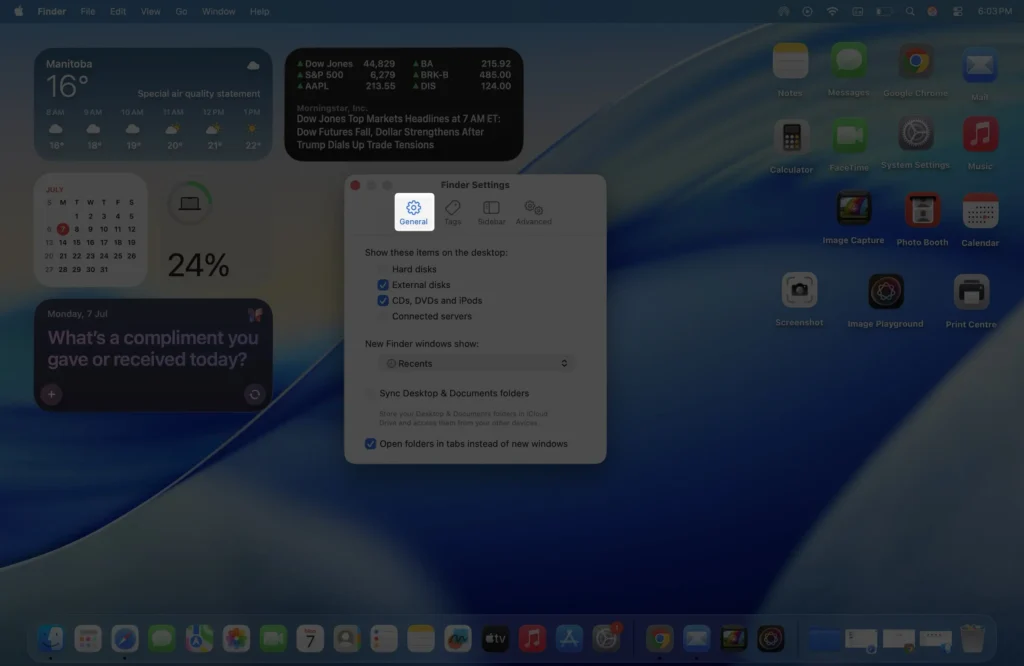Select the Sidebar tab in Finder Settings
1024x666 pixels.
tap(491, 209)
